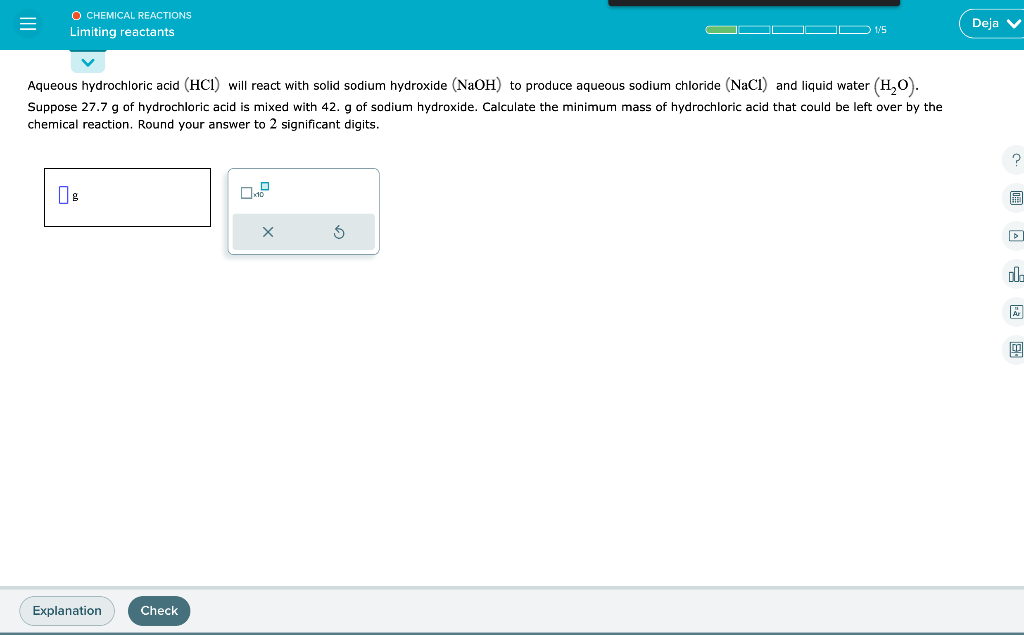Viewport: 1024px width, 635px height.
Task: Open the calculator tool icon
Action: pyautogui.click(x=1015, y=198)
